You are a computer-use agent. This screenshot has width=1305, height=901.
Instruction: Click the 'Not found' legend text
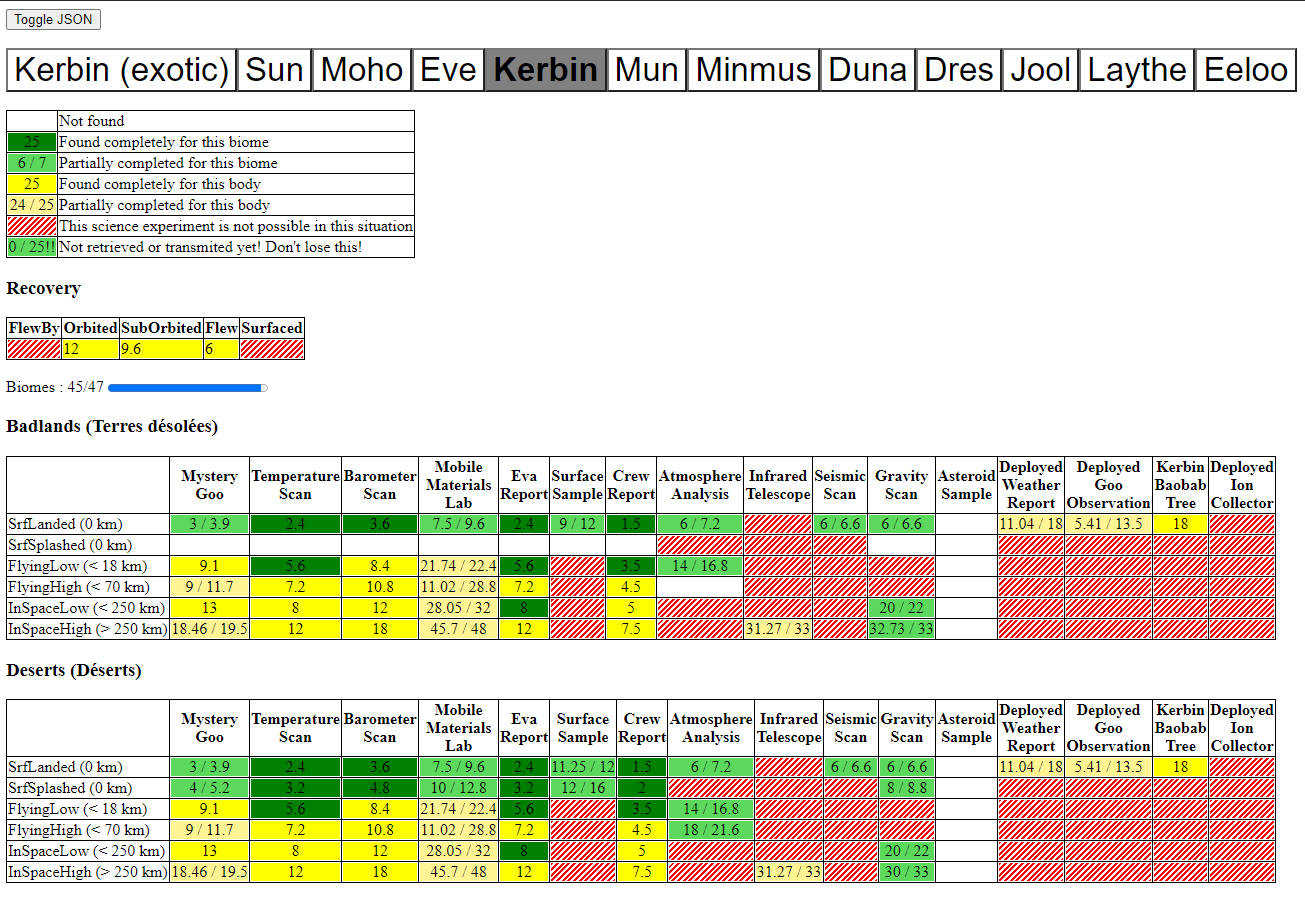[x=92, y=121]
